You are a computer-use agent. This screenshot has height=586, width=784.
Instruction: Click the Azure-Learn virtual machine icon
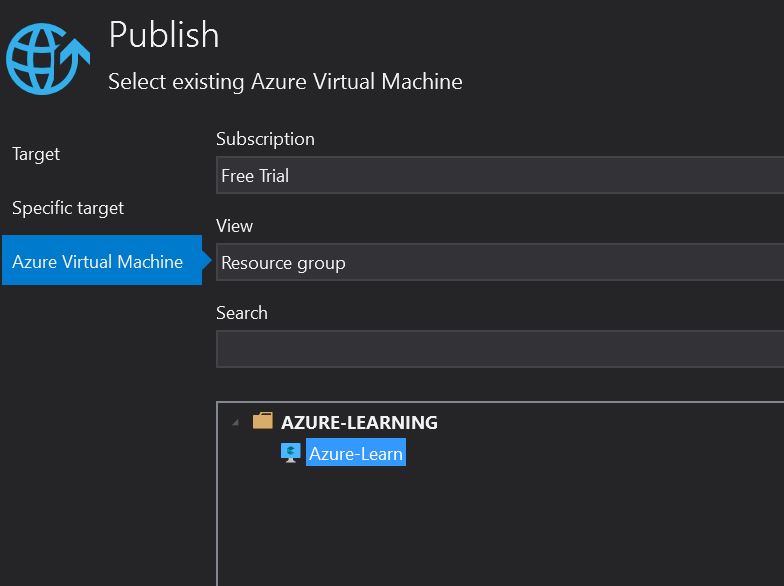[291, 453]
